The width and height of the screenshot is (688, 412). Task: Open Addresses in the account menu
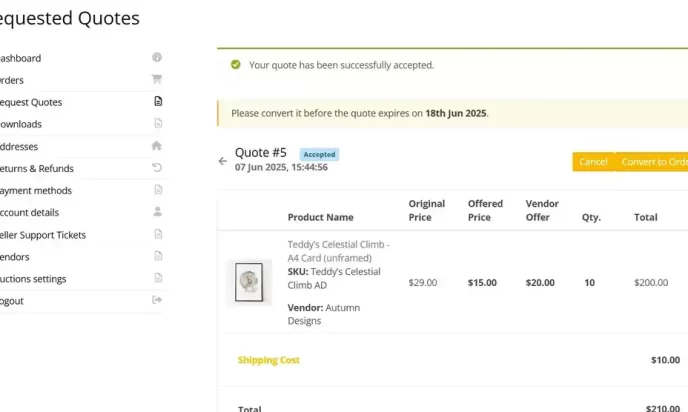coord(19,147)
